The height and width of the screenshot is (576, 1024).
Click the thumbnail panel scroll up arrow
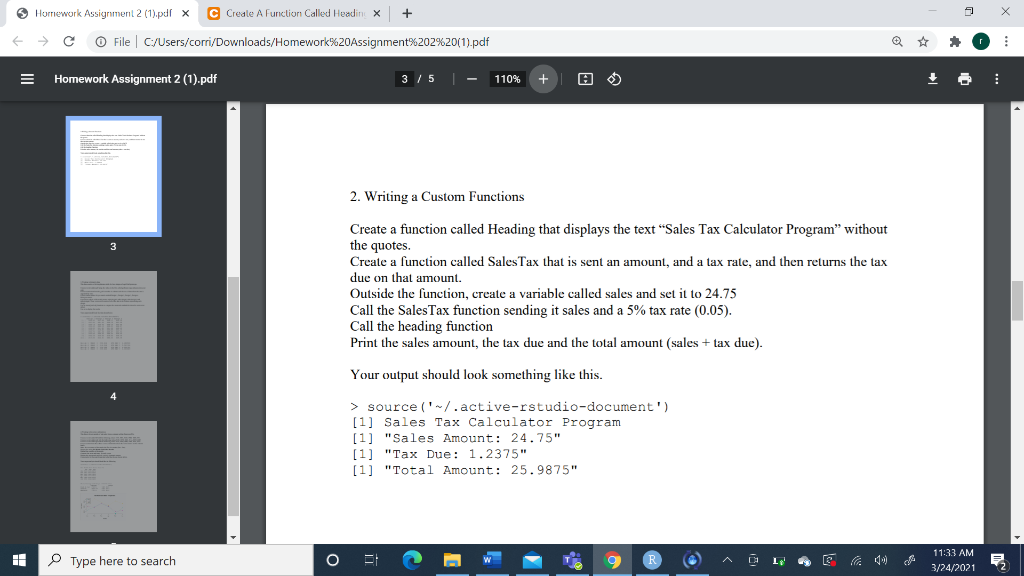pyautogui.click(x=233, y=108)
